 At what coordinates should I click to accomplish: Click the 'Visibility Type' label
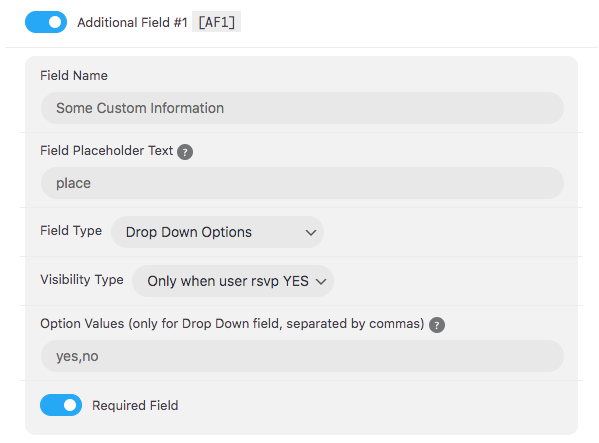82,280
